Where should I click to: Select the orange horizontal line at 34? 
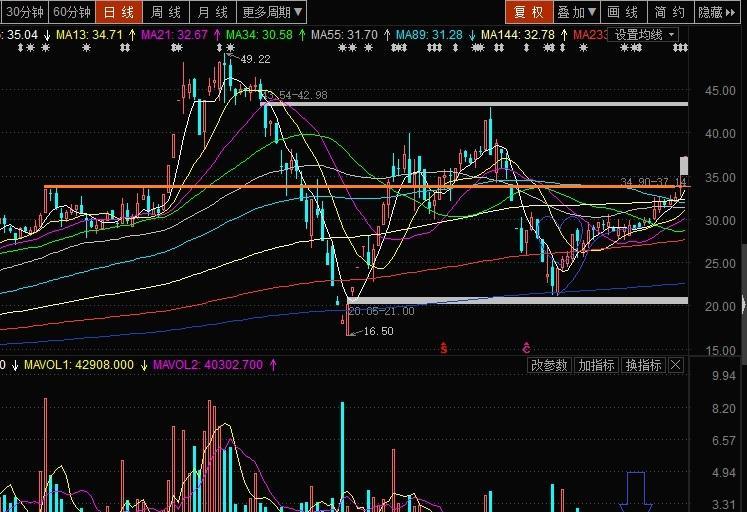click(x=366, y=187)
